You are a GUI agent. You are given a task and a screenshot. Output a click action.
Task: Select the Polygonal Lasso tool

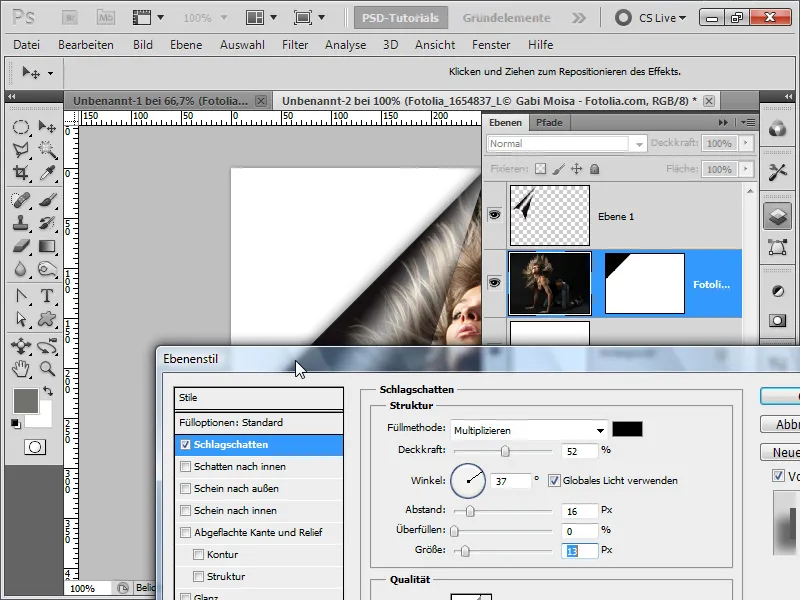pyautogui.click(x=20, y=149)
